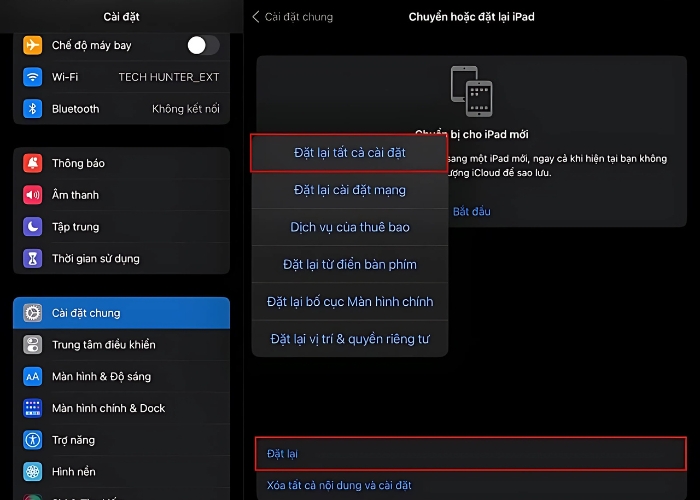Tap the Wi-Fi icon in sidebar
Image resolution: width=700 pixels, height=500 pixels.
pos(33,77)
